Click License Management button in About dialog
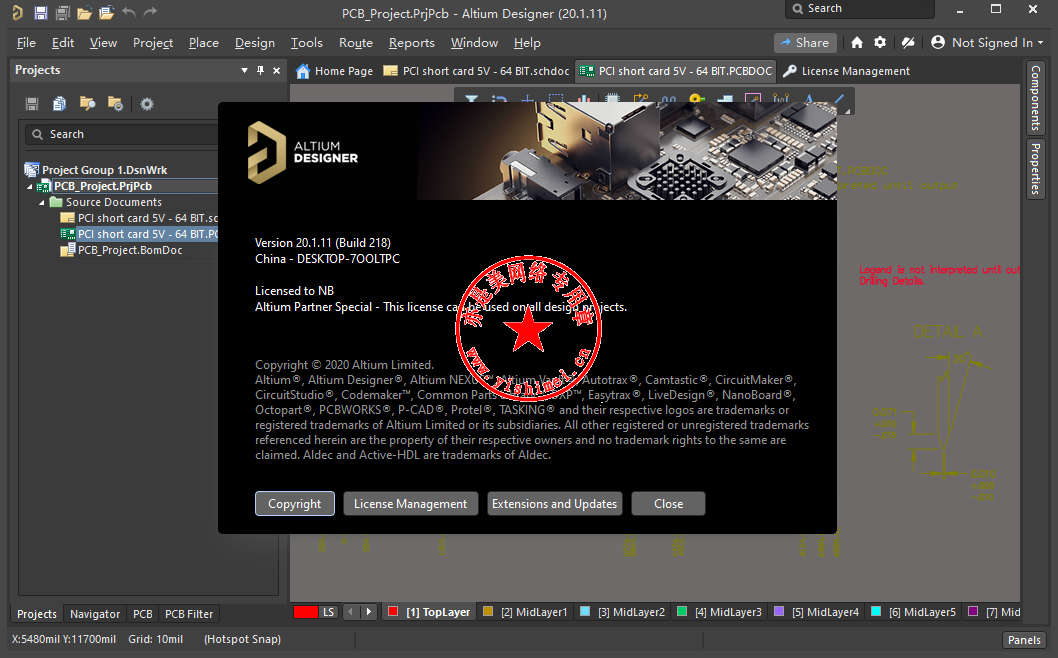Viewport: 1058px width, 658px height. pos(410,503)
